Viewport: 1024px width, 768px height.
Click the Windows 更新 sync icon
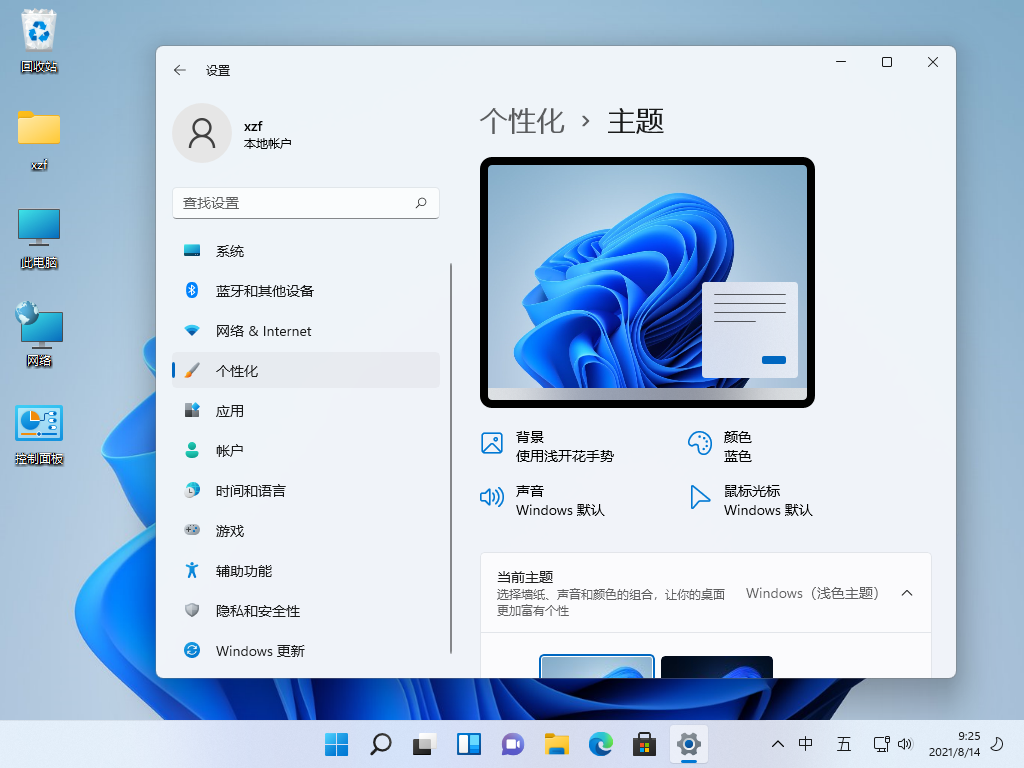pos(192,650)
